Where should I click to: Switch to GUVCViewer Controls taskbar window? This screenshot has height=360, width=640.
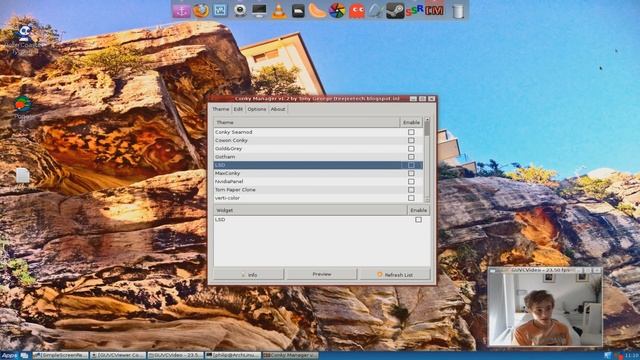[x=118, y=356]
